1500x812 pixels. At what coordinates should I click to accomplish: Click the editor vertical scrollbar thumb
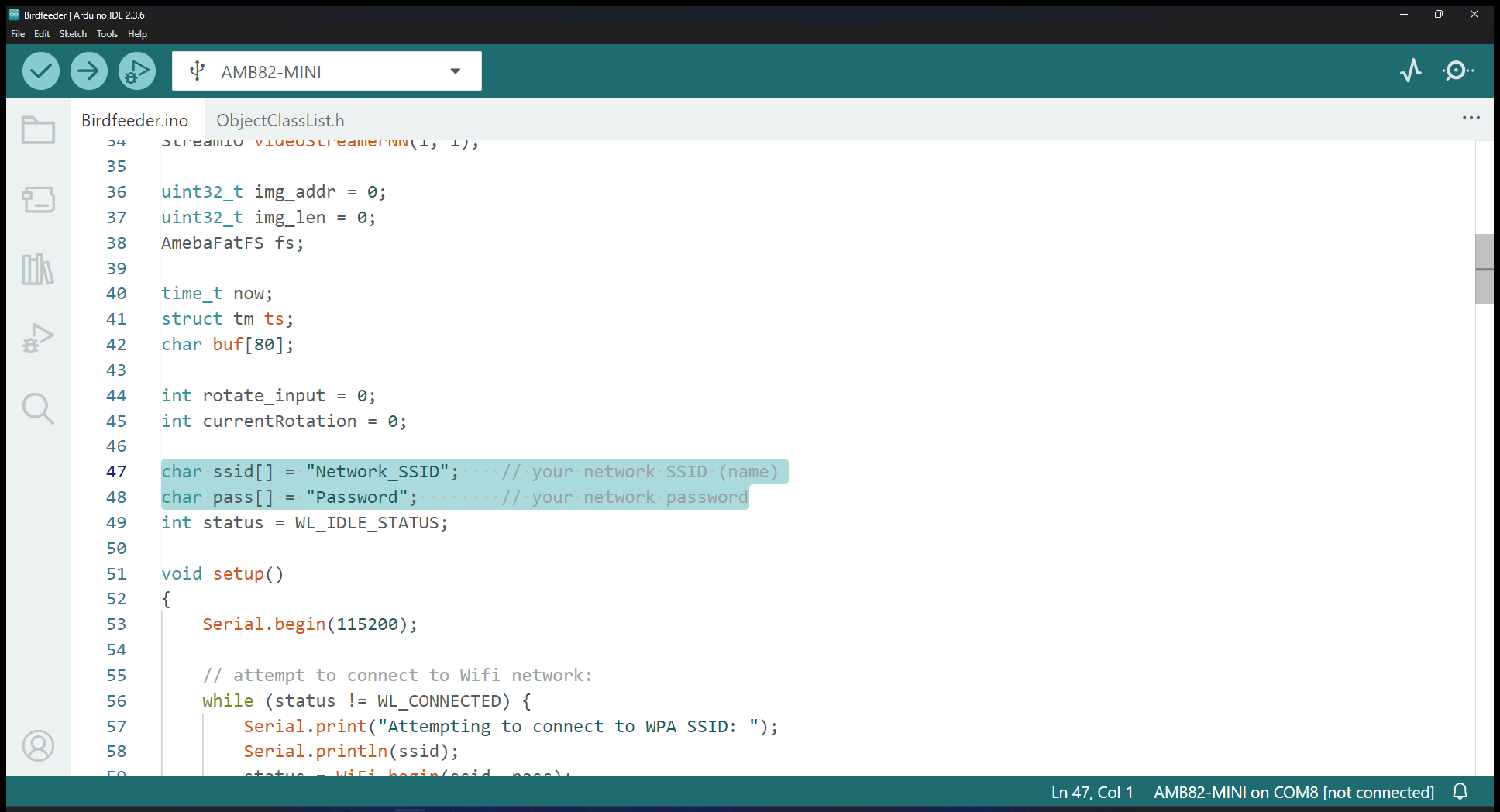click(1484, 268)
